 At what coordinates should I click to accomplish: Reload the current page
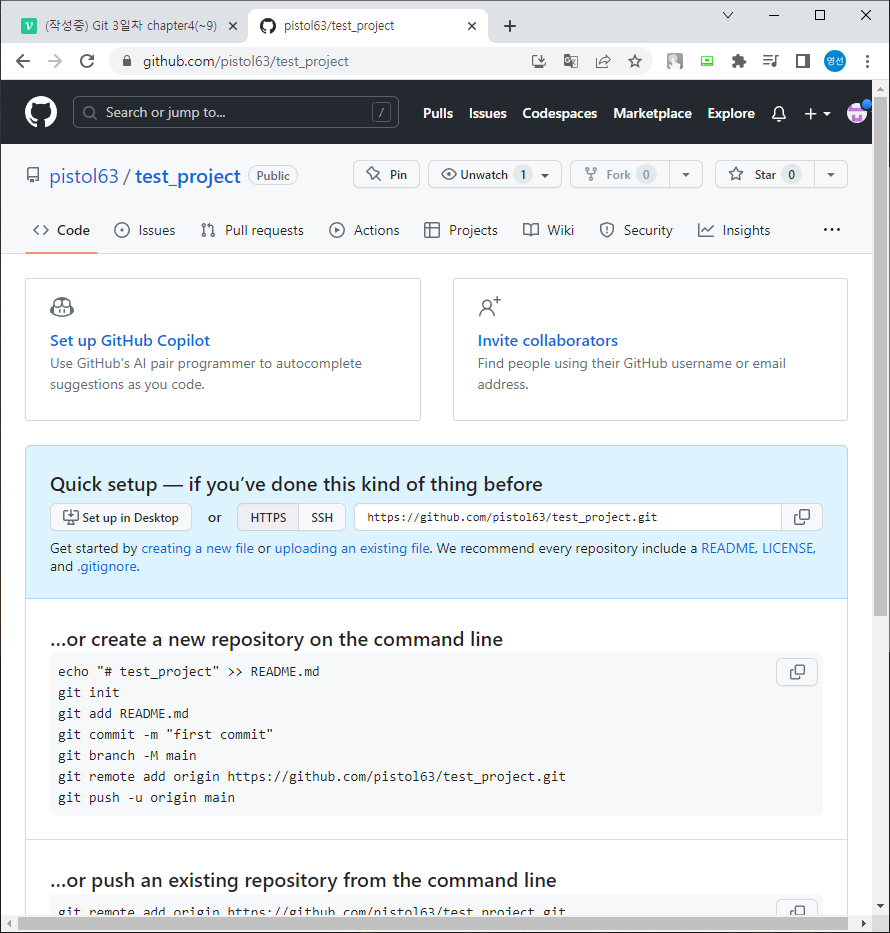87,61
